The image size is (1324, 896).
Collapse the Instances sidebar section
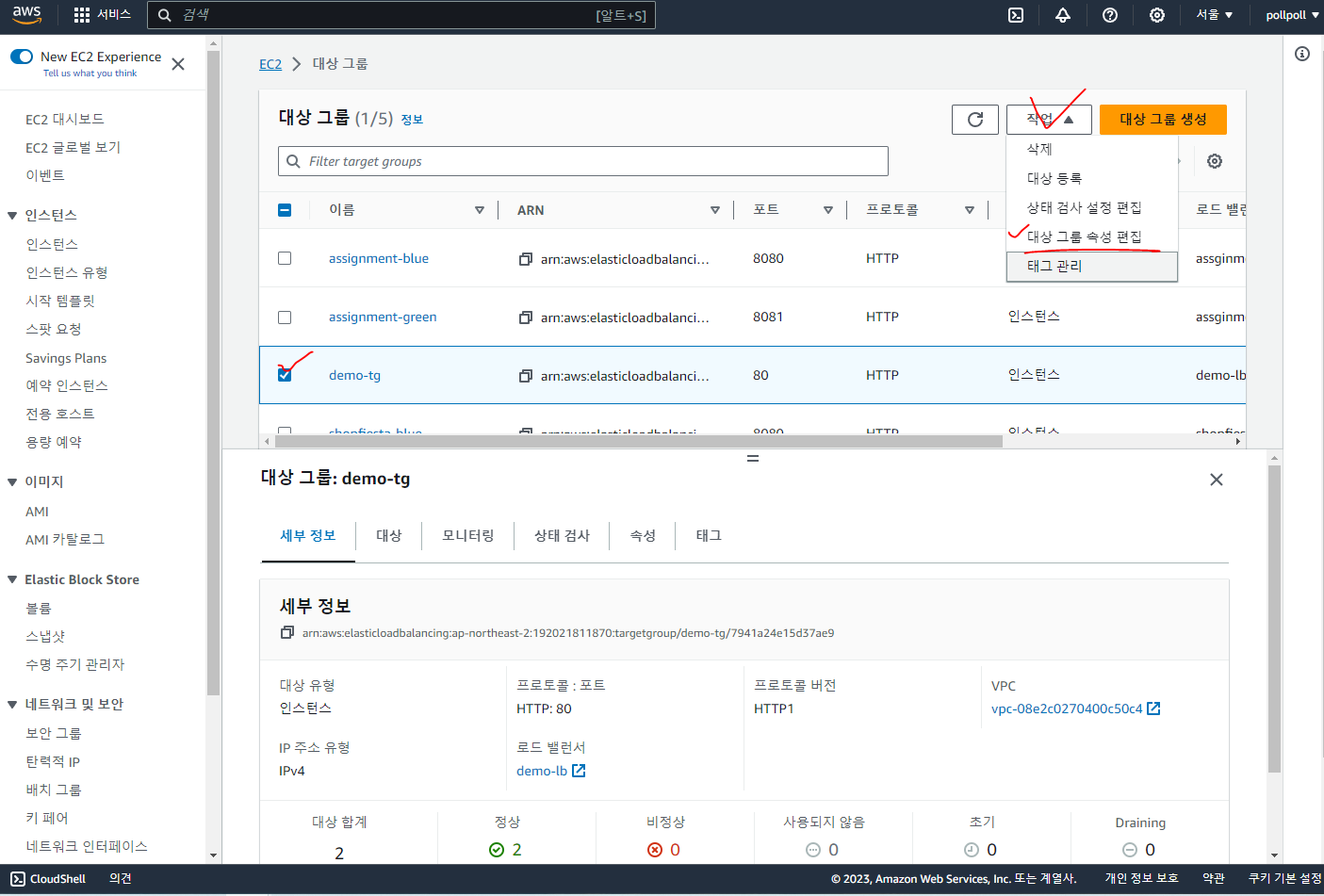[12, 216]
